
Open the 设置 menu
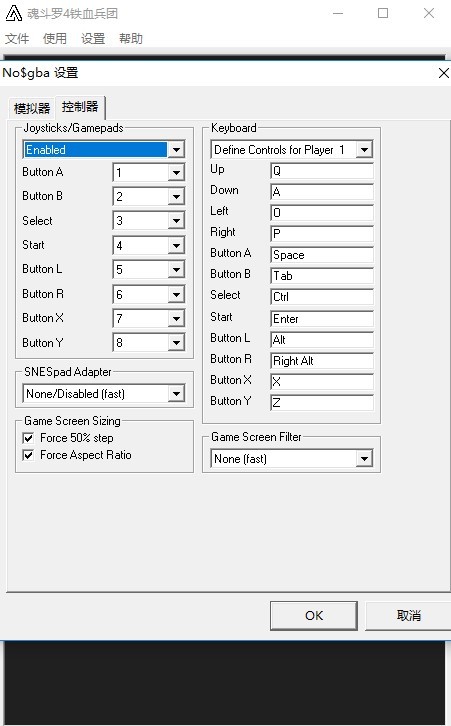click(93, 39)
